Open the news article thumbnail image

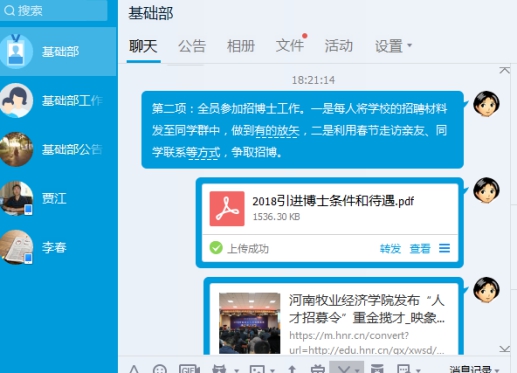[x=250, y=323]
